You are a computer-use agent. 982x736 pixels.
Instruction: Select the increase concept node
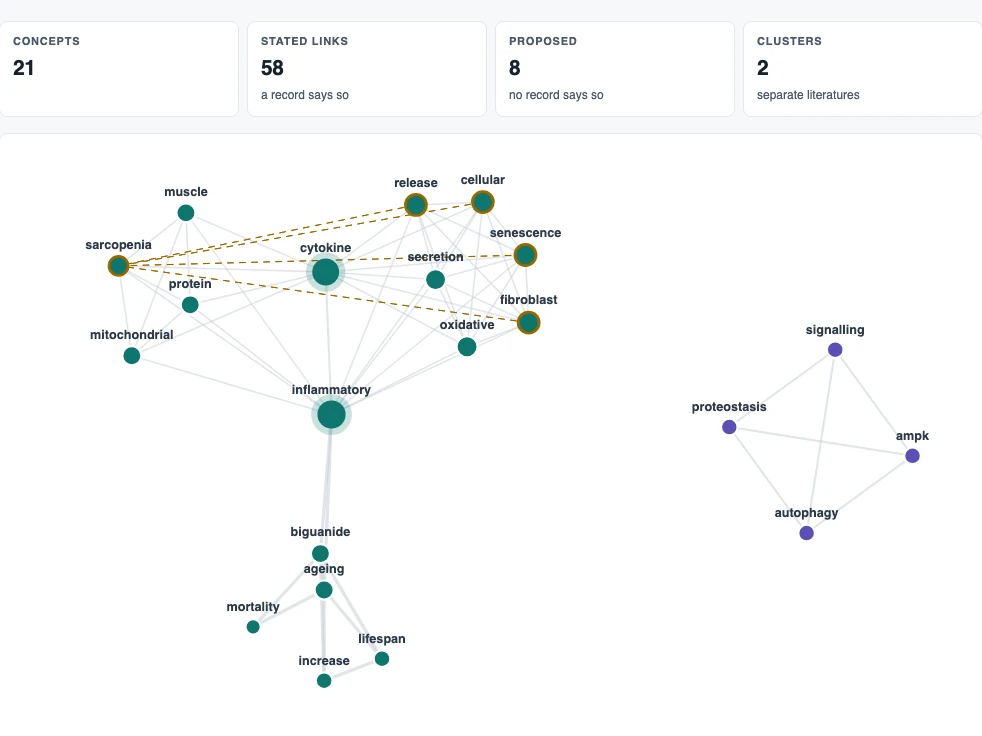(324, 681)
